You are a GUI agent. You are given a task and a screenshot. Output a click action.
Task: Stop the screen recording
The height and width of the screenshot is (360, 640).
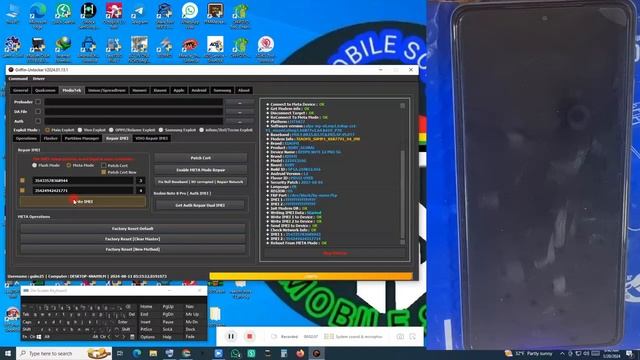point(249,336)
